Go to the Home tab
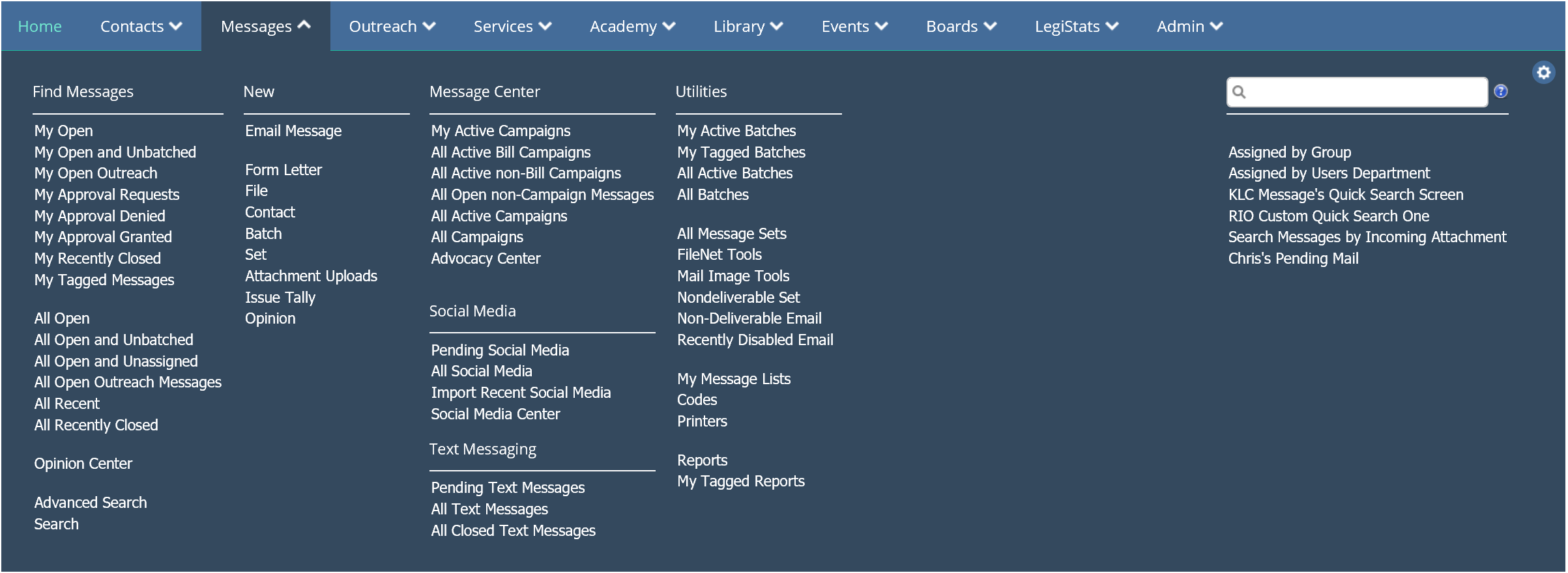This screenshot has width=1568, height=573. pos(40,27)
